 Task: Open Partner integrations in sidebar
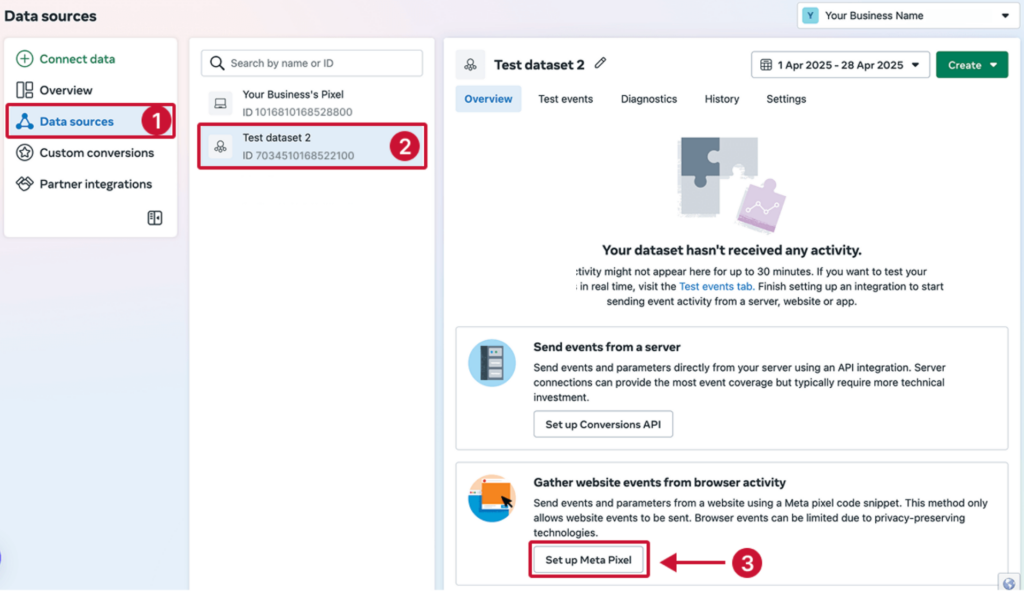tap(95, 184)
